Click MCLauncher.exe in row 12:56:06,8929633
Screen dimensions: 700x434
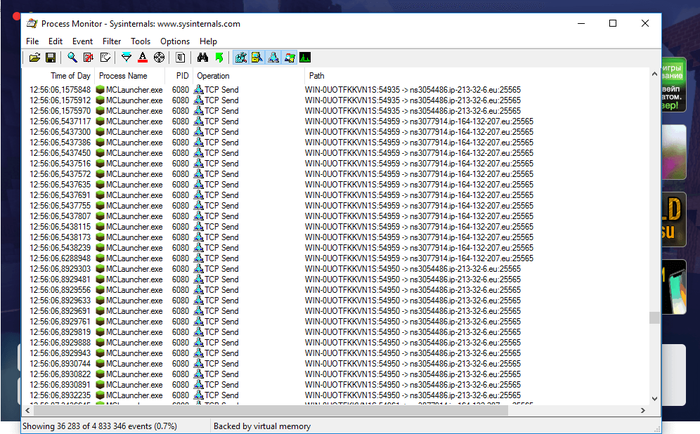(134, 300)
